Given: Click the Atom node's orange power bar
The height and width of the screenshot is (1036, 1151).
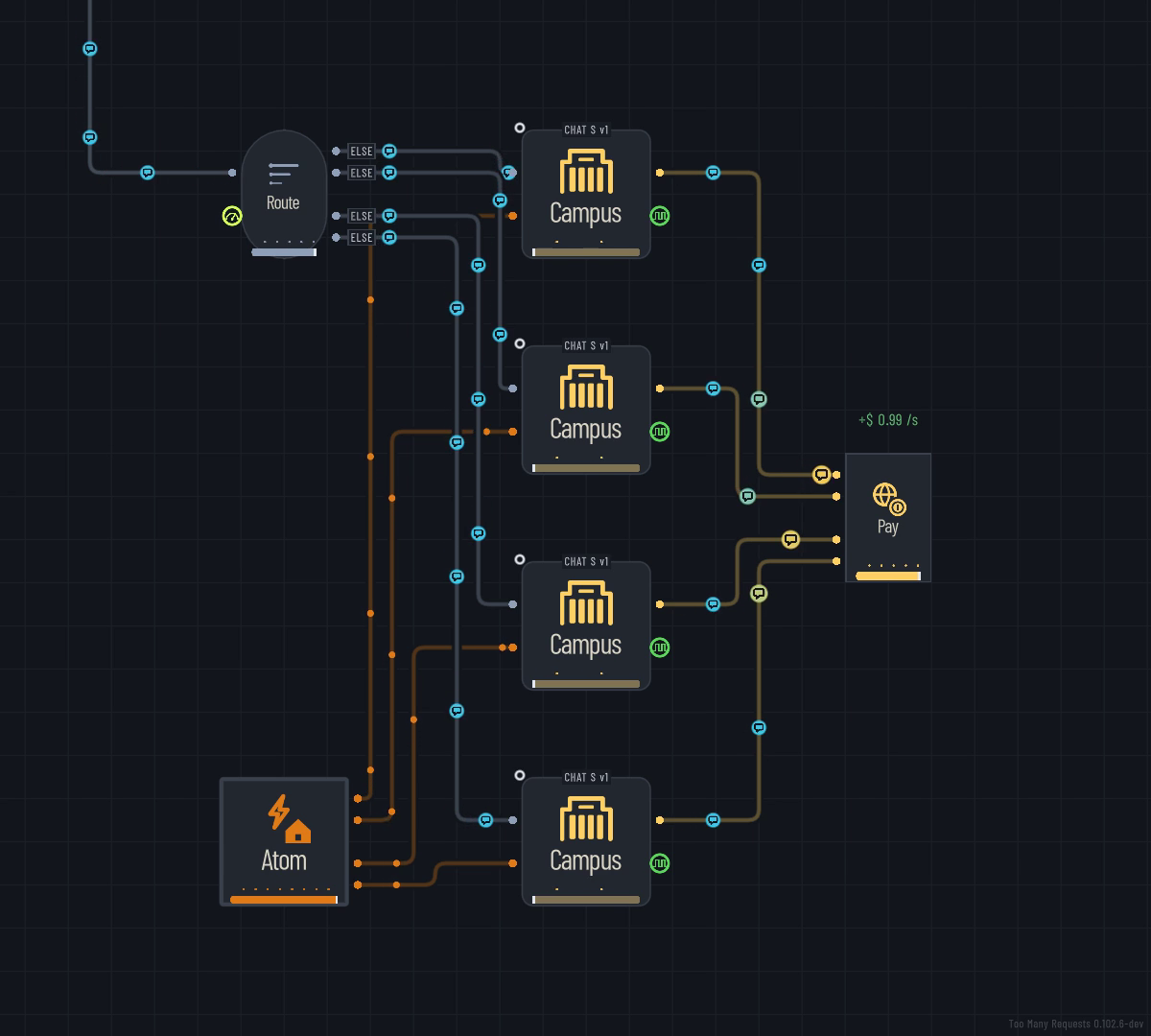Looking at the screenshot, I should pos(284,900).
